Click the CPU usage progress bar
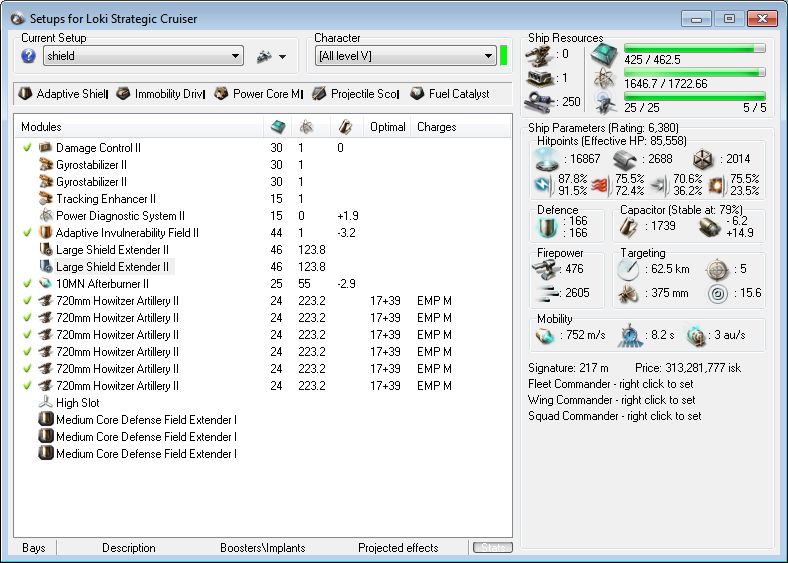 pos(695,48)
